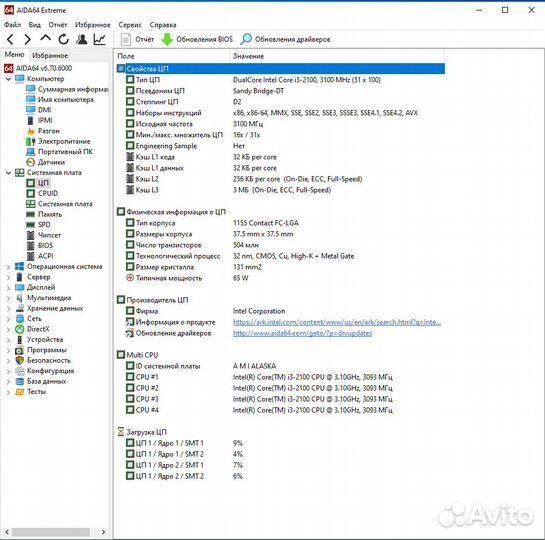Select the Кэш L3 row
545x540 pixels.
[280, 190]
